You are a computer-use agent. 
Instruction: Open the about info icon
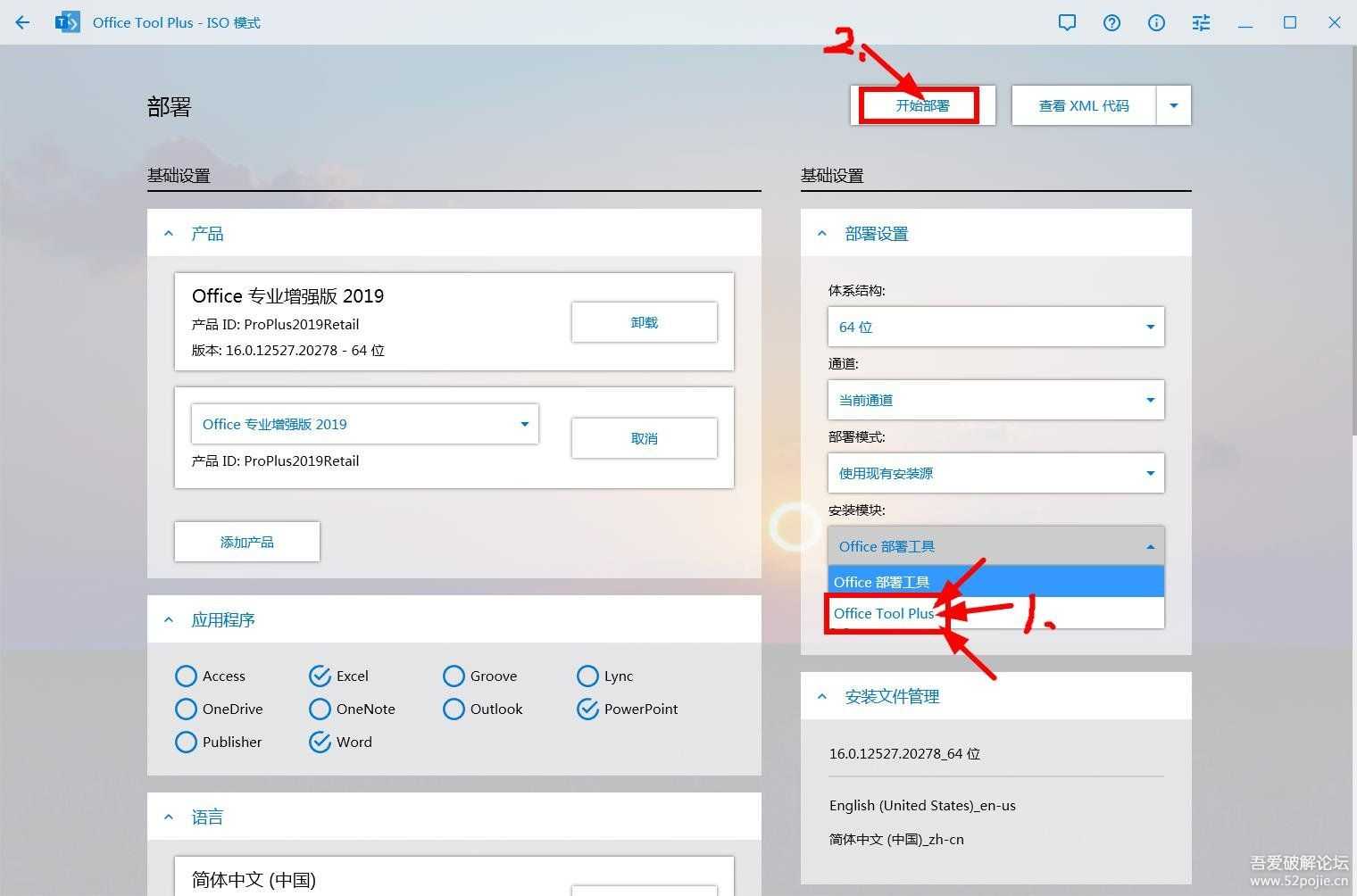click(1156, 22)
